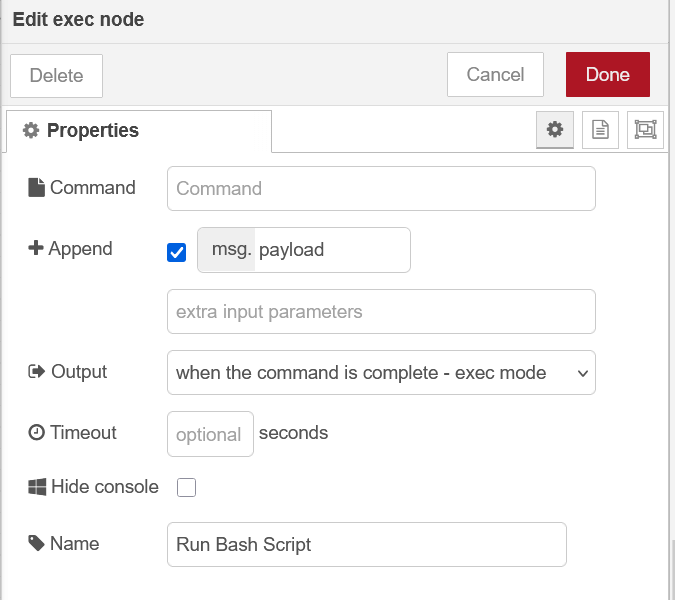Click the Hide console label
The height and width of the screenshot is (600, 675).
tap(105, 487)
